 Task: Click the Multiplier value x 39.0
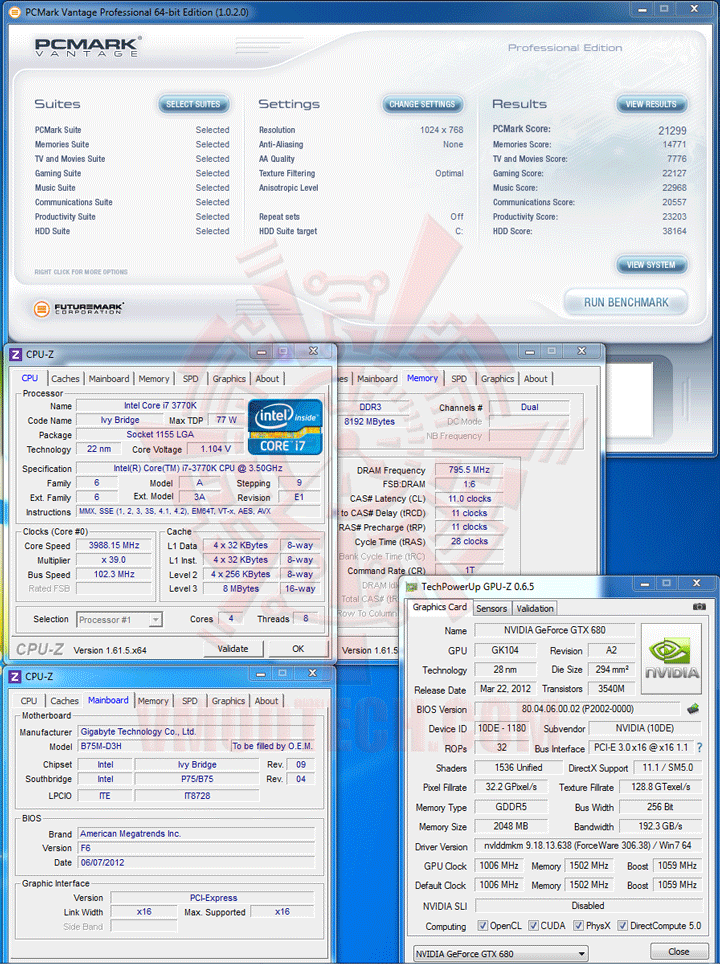pos(114,560)
